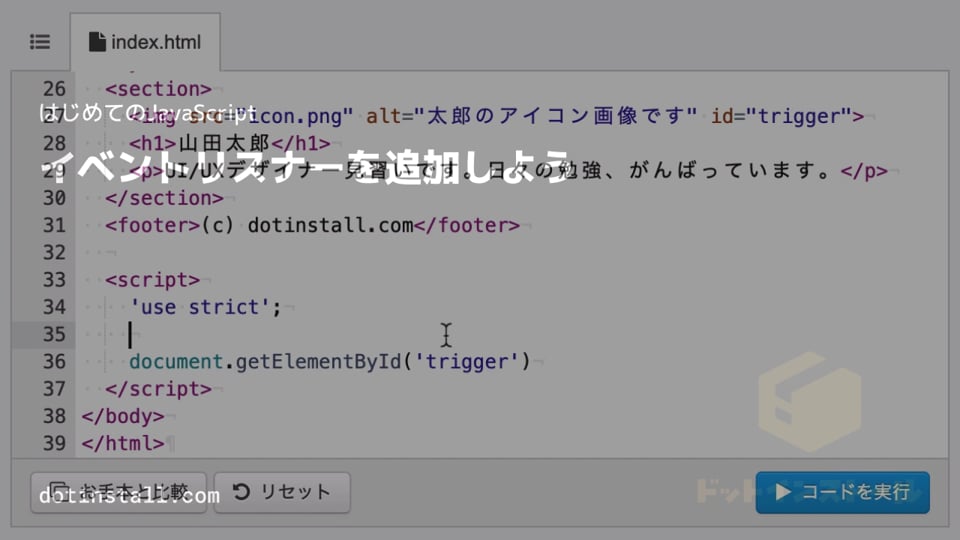
Task: Click line number 31 in gutter
Action: pyautogui.click(x=54, y=225)
